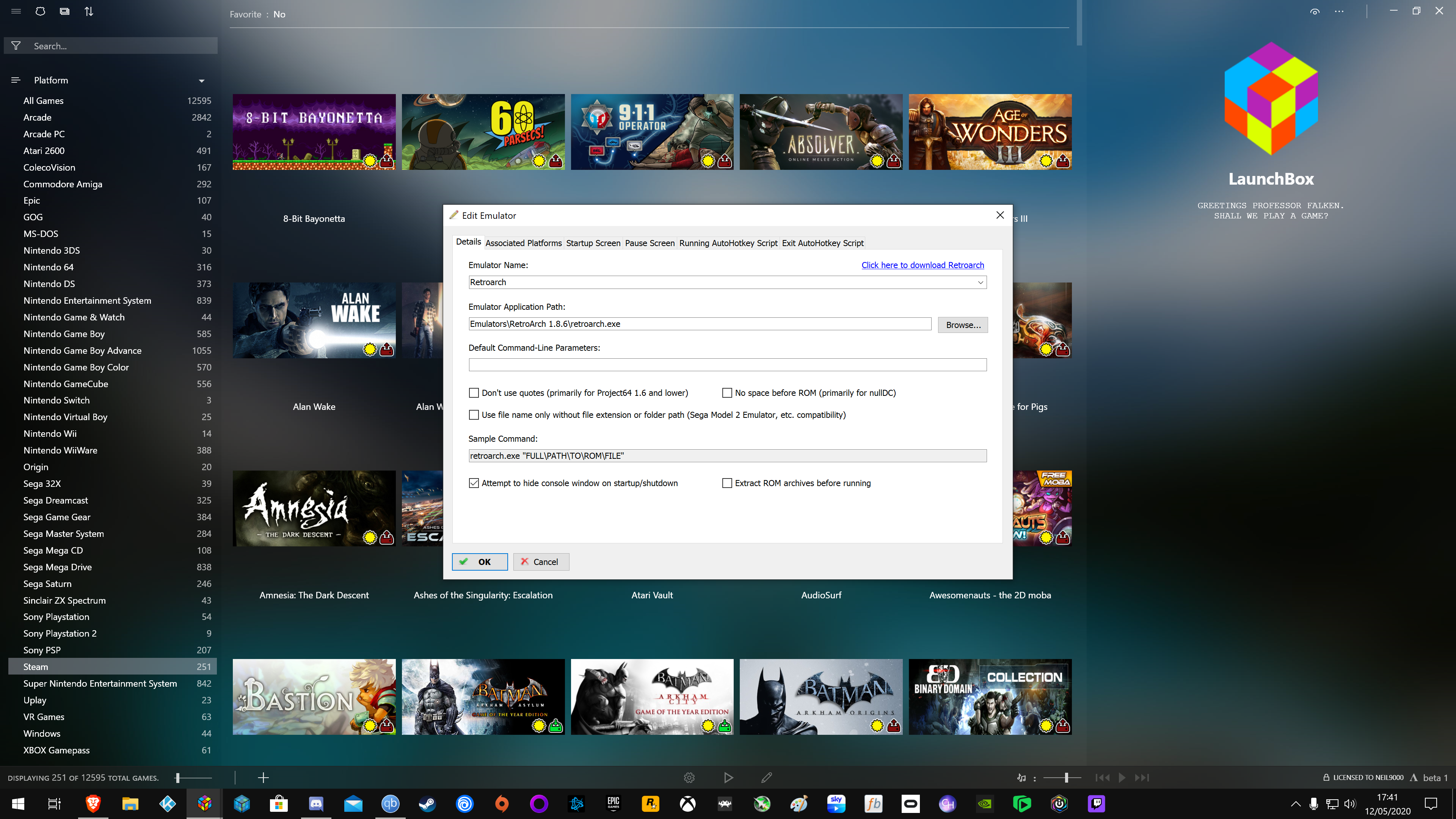Open the Startup Screen tab
The height and width of the screenshot is (819, 1456).
click(593, 243)
